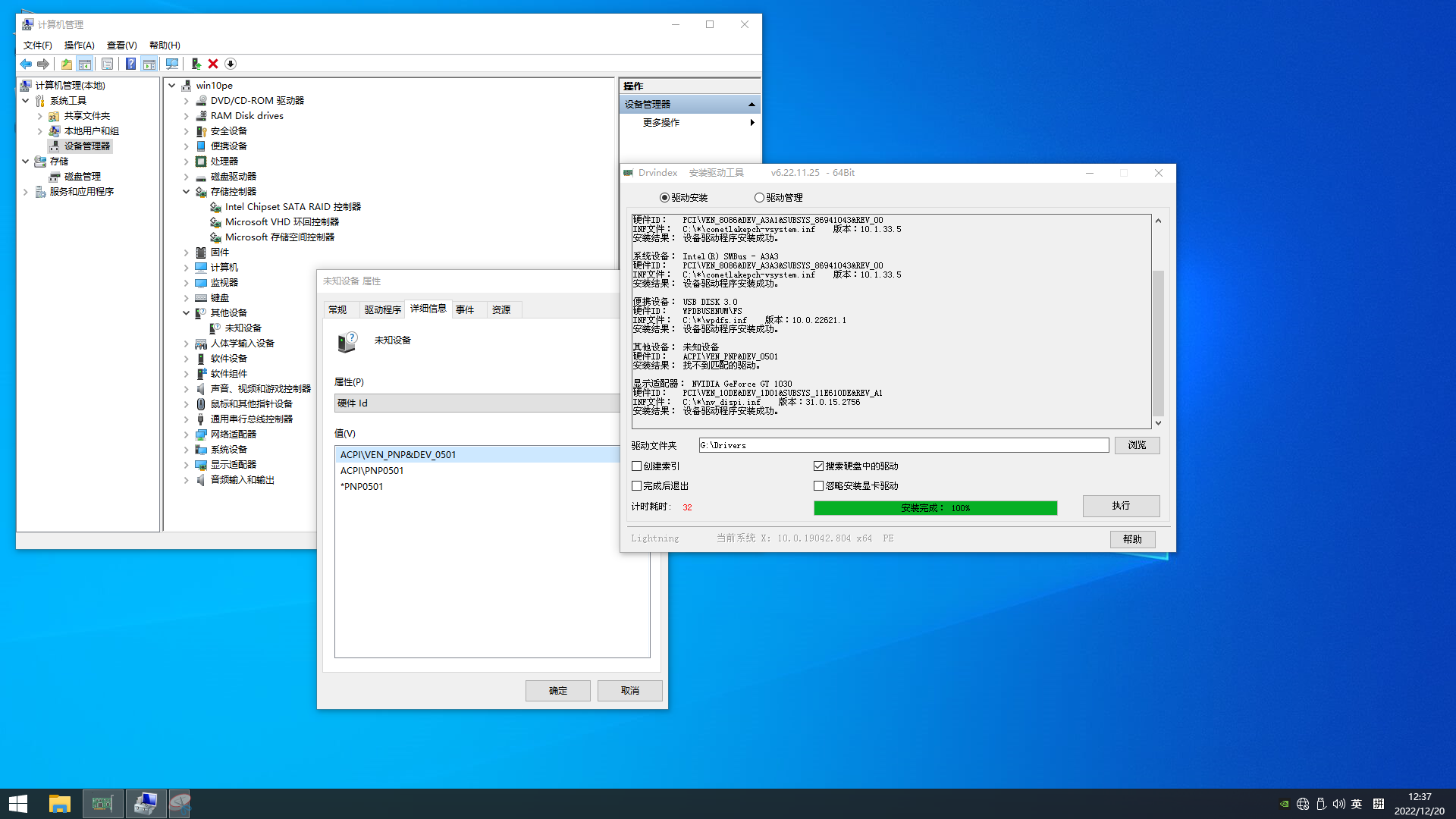Click the 确定 button in properties dialog
Image resolution: width=1456 pixels, height=819 pixels.
click(x=558, y=691)
